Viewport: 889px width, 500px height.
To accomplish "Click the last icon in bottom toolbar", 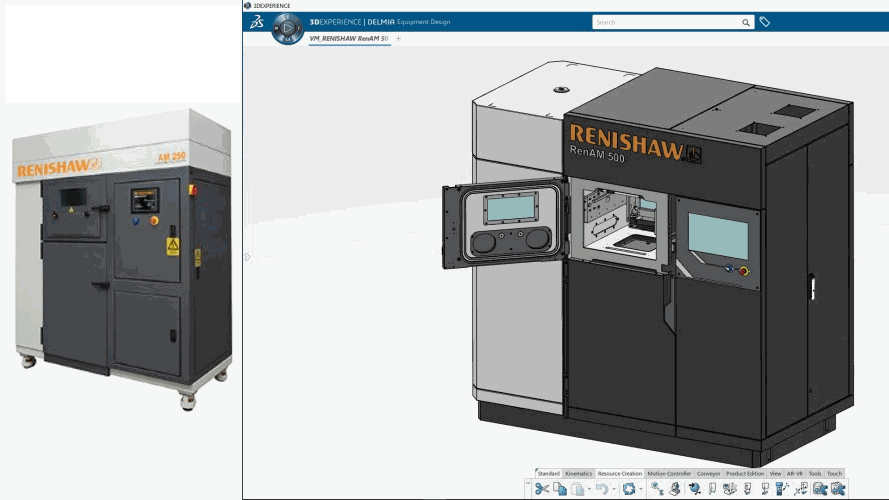I will 836,489.
